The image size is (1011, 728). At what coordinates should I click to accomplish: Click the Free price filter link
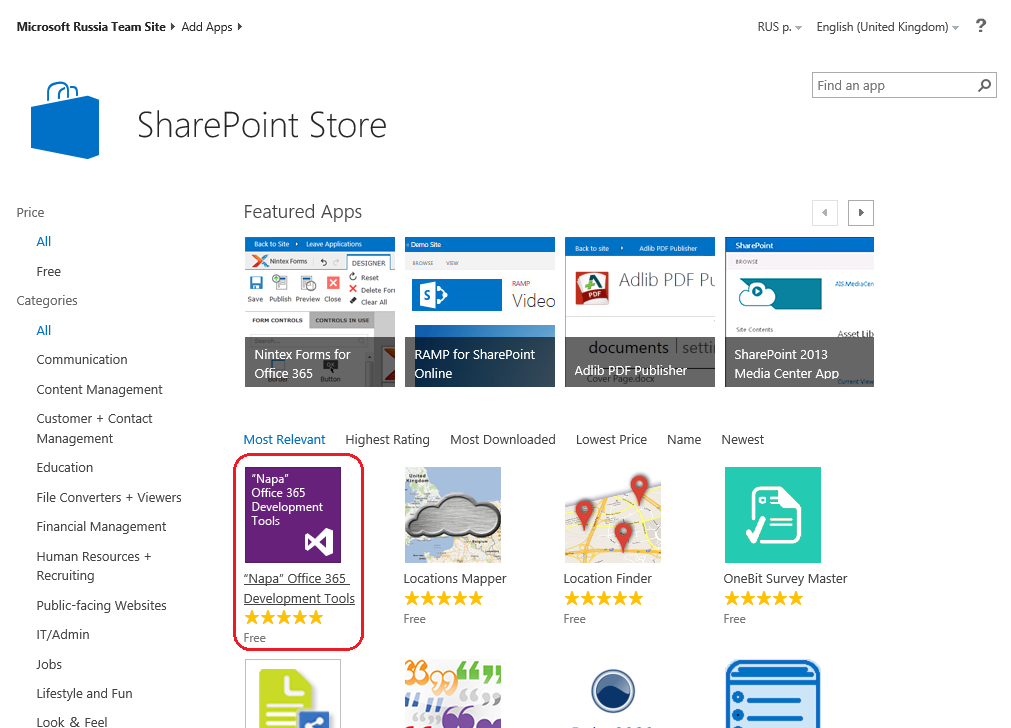(x=48, y=271)
